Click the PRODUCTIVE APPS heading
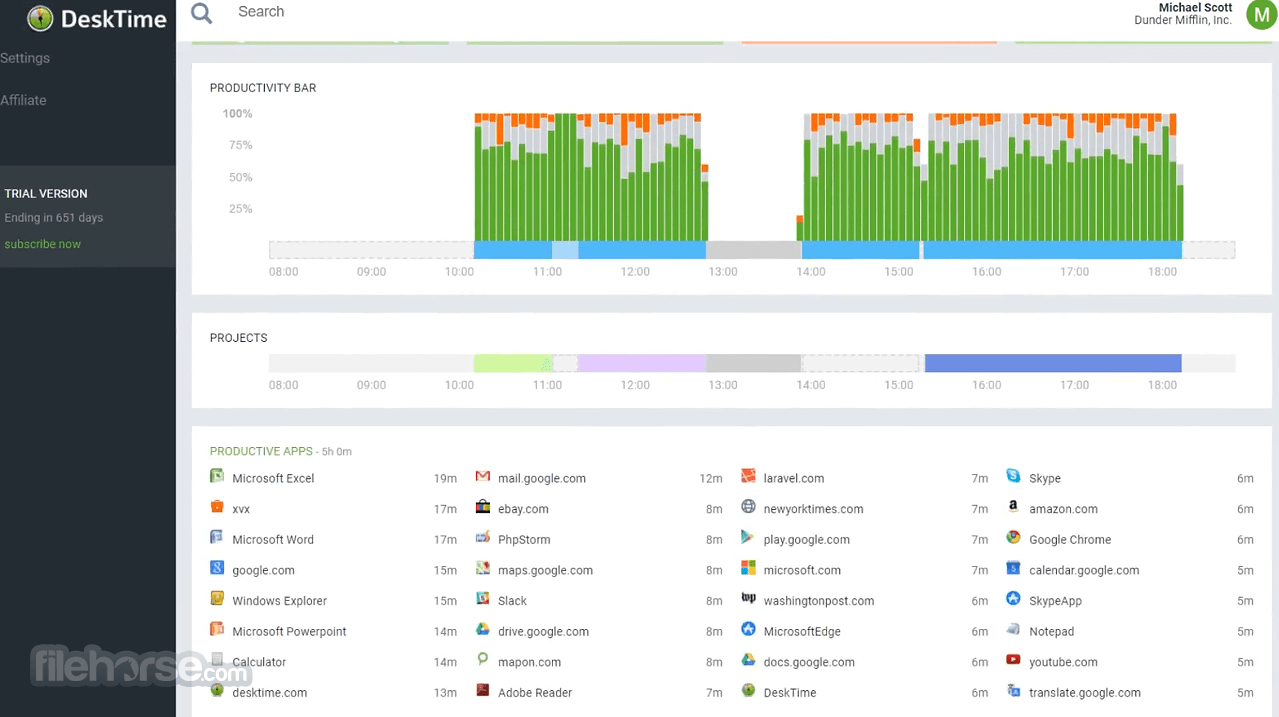Viewport: 1279px width, 717px height. (261, 451)
